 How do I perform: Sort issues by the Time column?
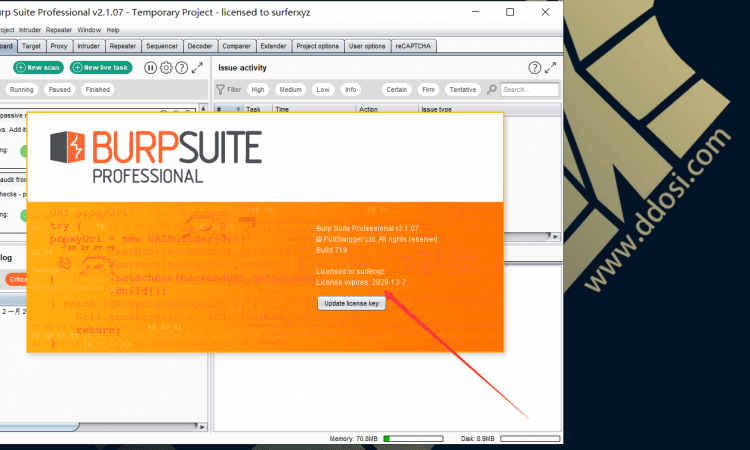coord(314,110)
